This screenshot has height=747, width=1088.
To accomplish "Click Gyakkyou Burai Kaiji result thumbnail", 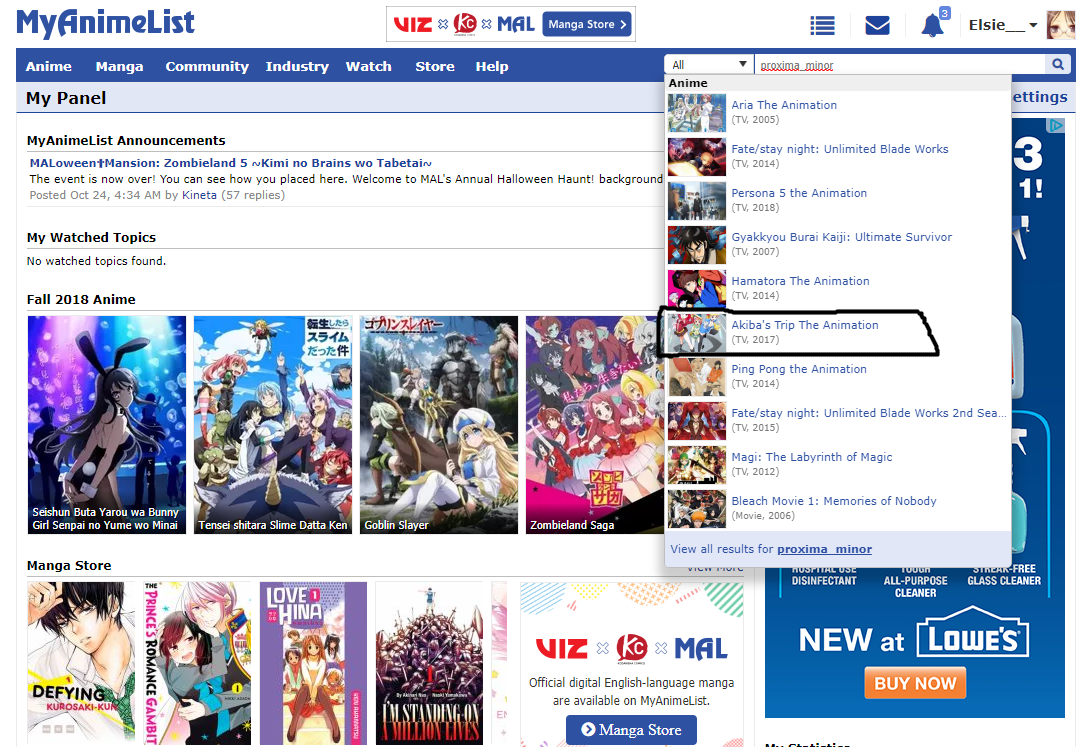I will pyautogui.click(x=697, y=244).
